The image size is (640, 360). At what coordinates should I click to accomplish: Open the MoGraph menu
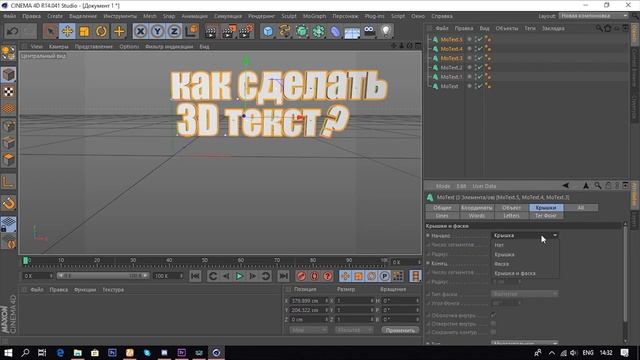pyautogui.click(x=314, y=16)
